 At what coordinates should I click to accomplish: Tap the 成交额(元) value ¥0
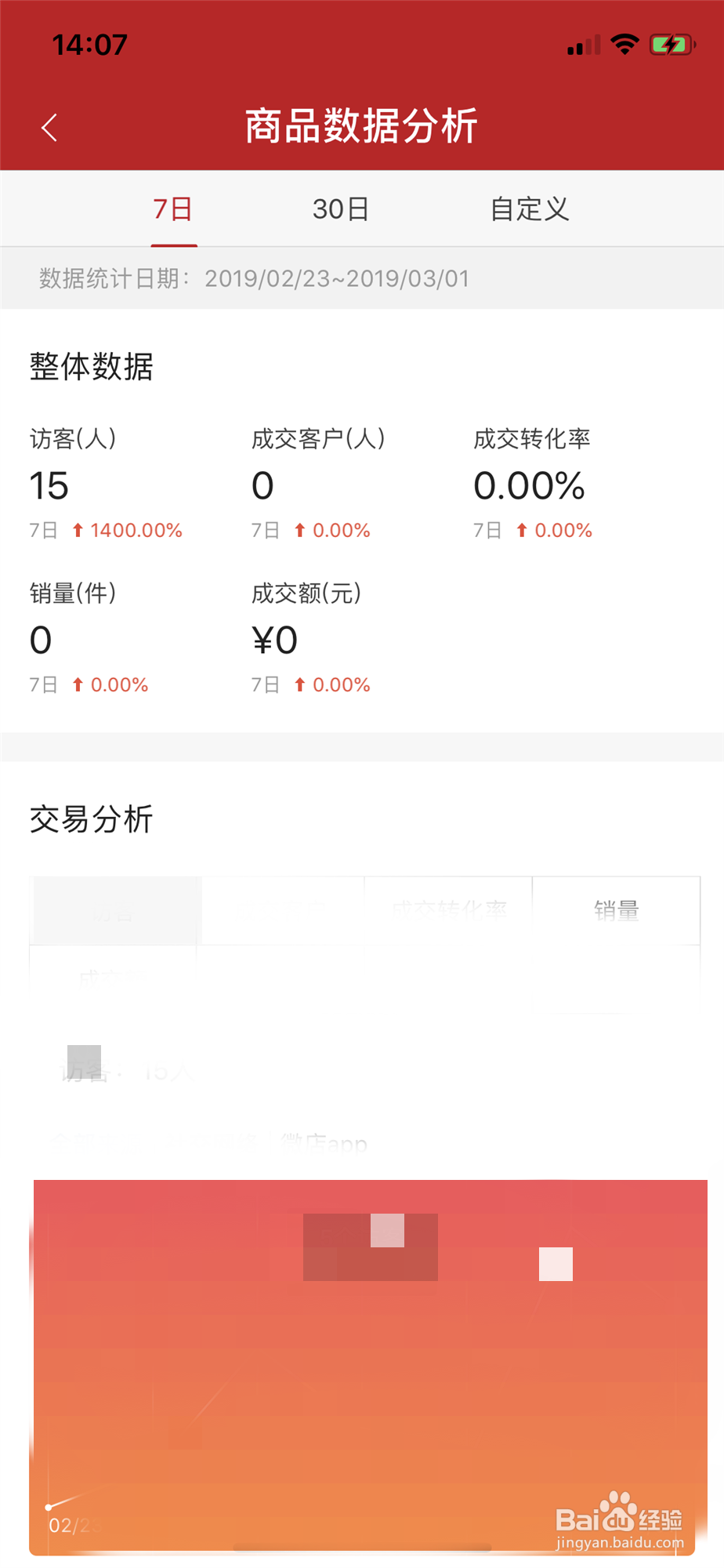tap(274, 641)
